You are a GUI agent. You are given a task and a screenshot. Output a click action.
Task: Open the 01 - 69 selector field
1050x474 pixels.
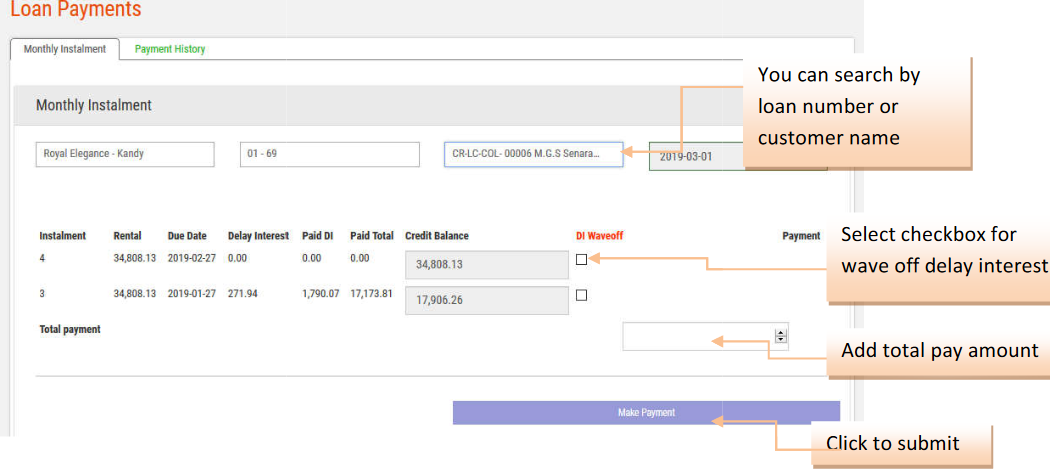329,154
